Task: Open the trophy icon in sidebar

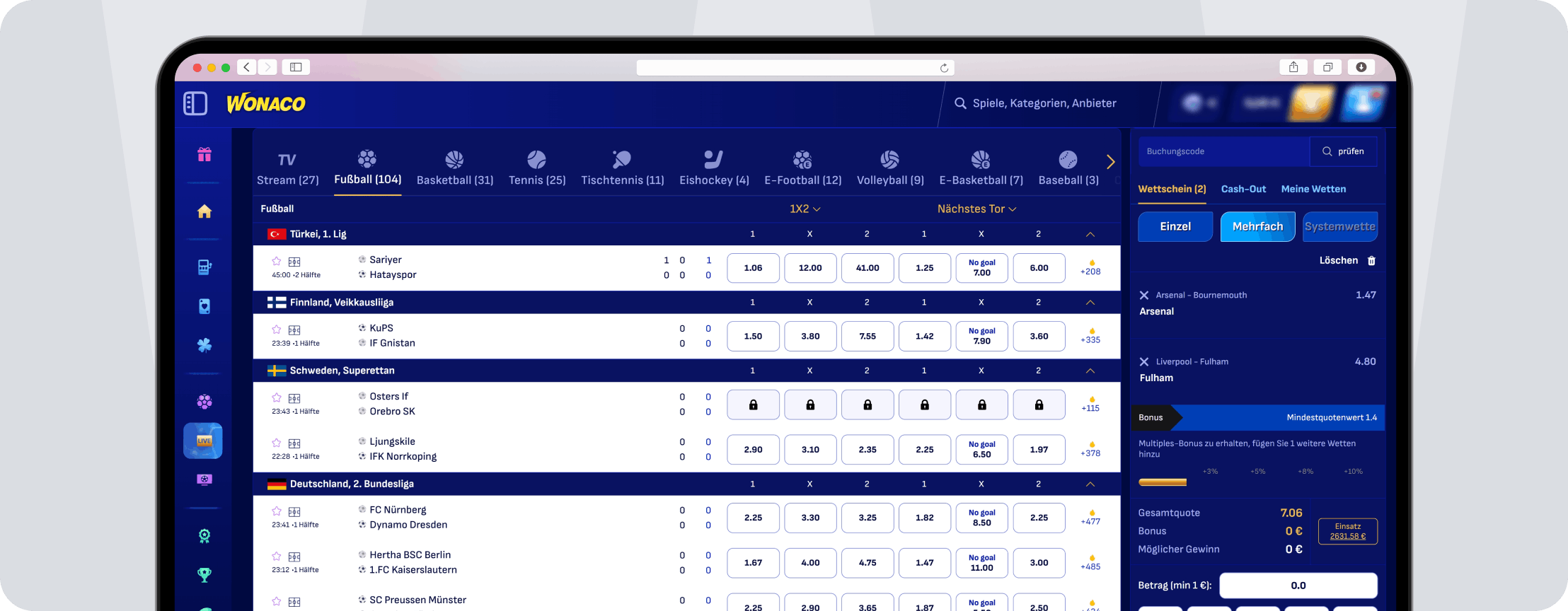Action: (x=204, y=575)
